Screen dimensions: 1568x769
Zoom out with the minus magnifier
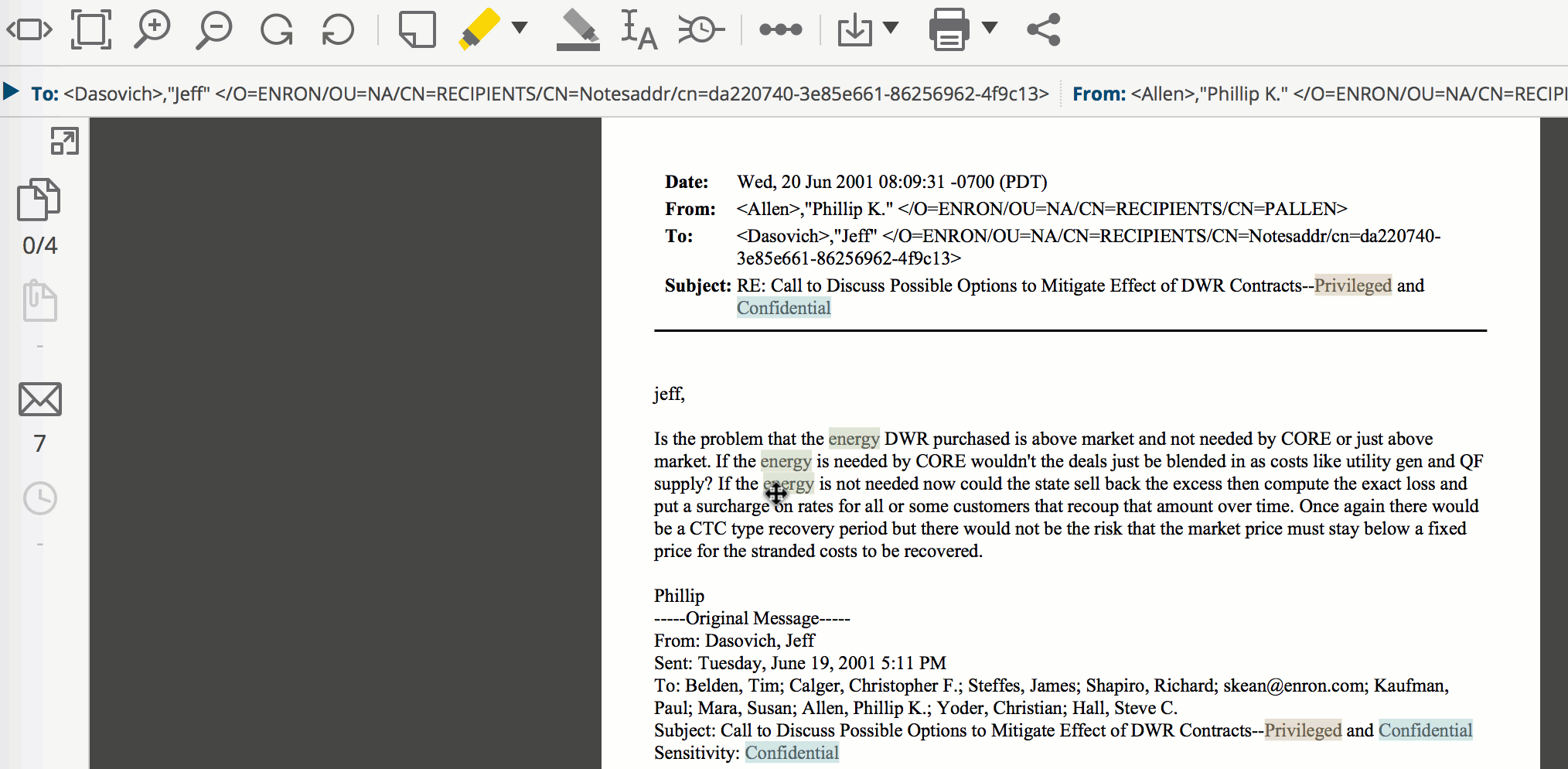tap(213, 30)
